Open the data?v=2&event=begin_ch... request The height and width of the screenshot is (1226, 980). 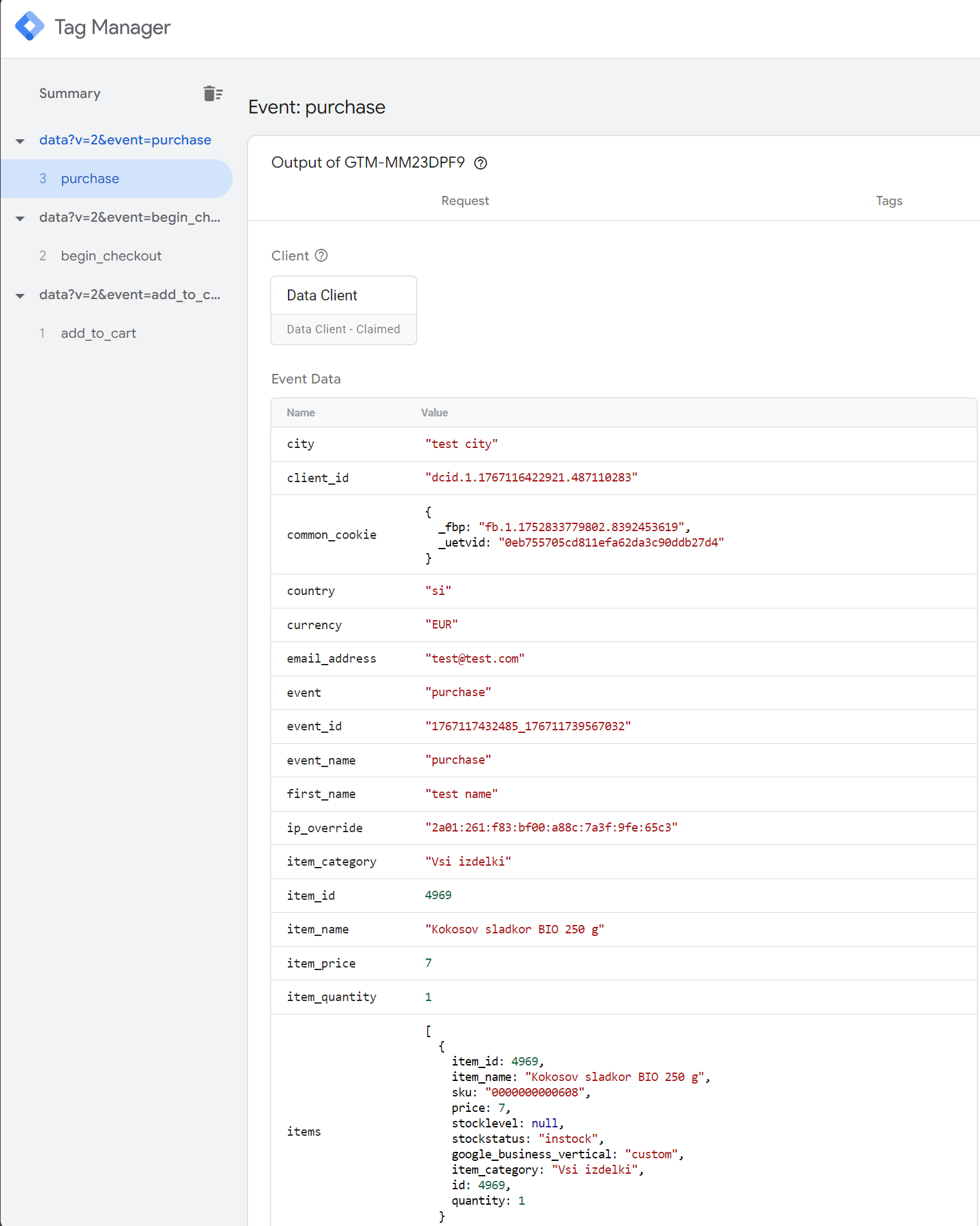130,217
